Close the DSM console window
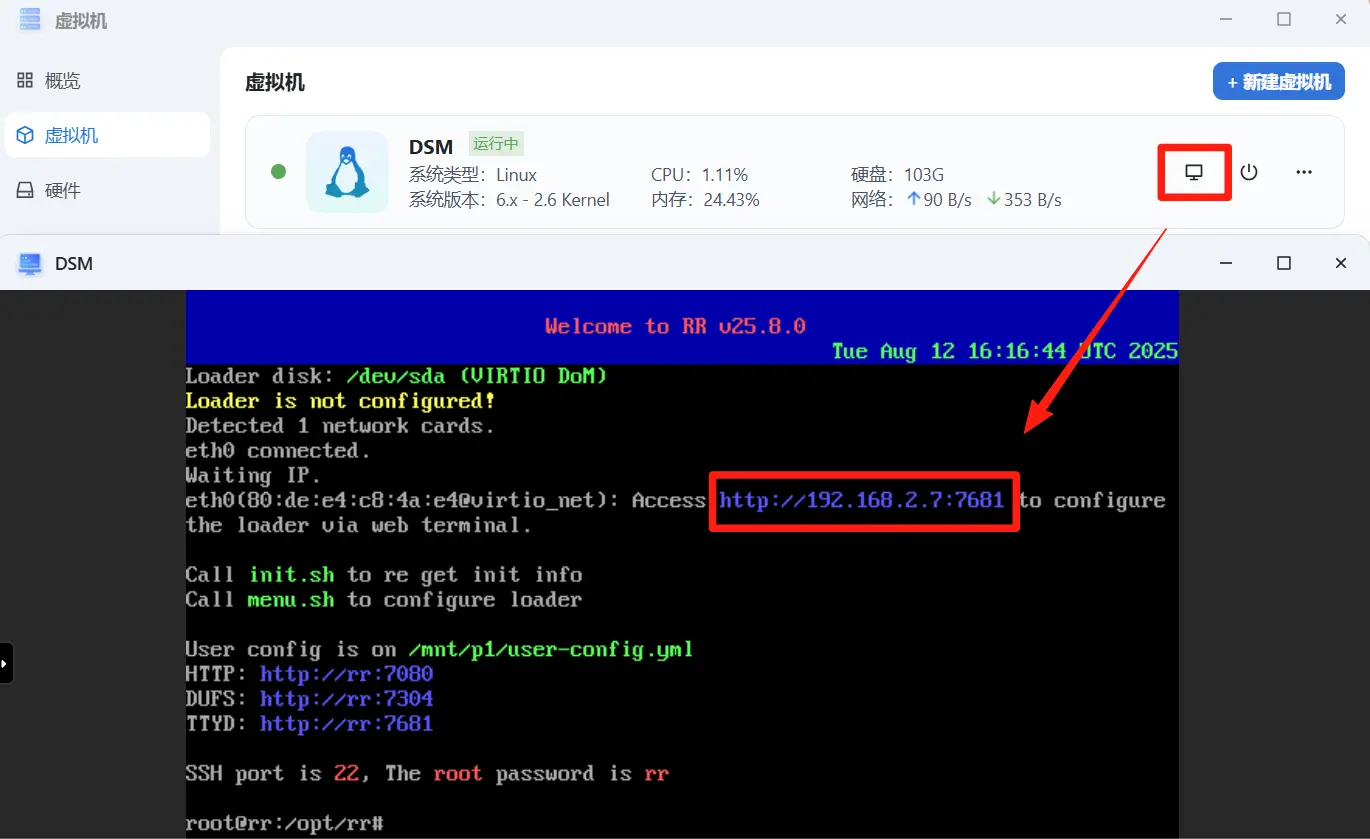 tap(1341, 263)
